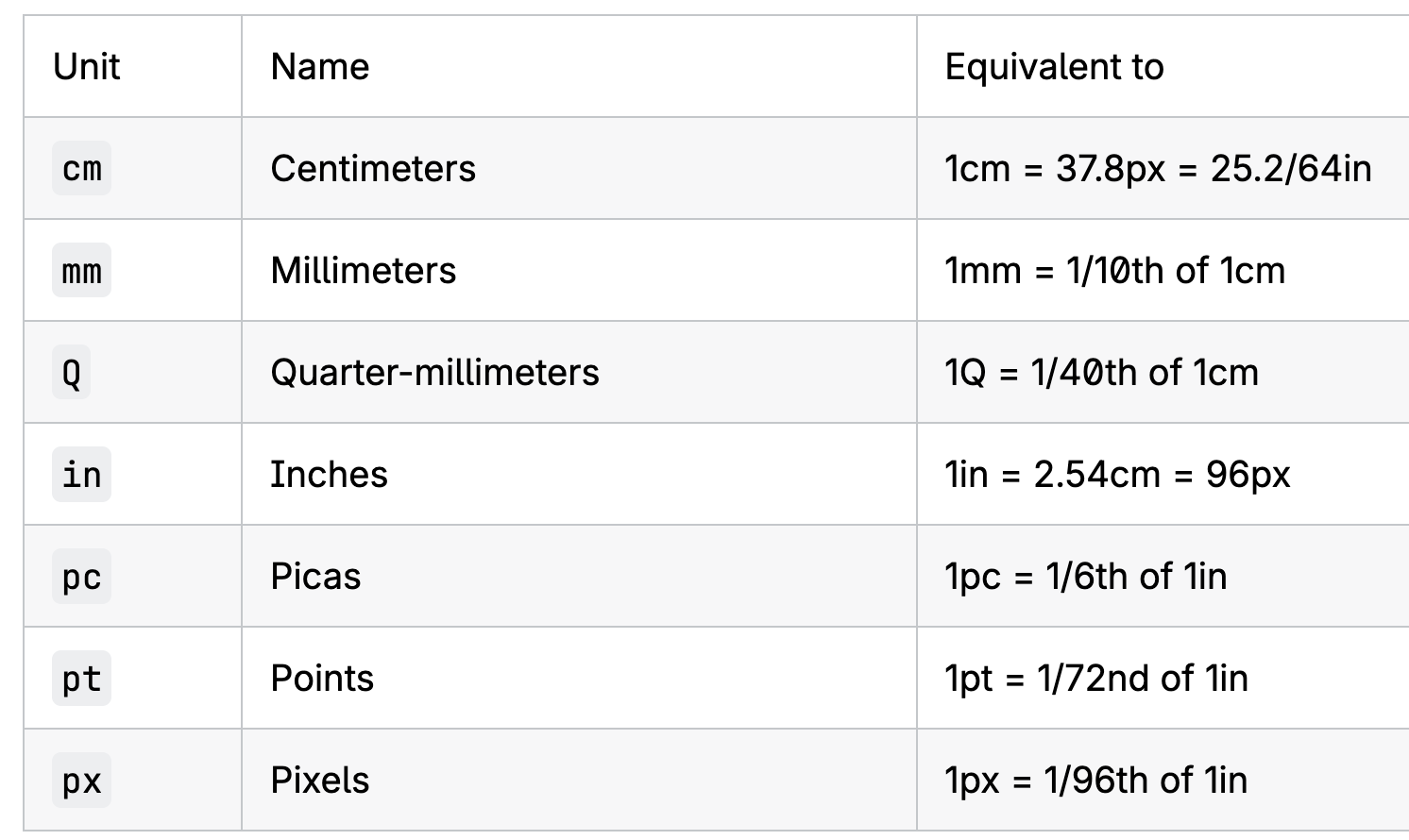Click the "Name" column header
Image resolution: width=1409 pixels, height=840 pixels.
tap(320, 67)
